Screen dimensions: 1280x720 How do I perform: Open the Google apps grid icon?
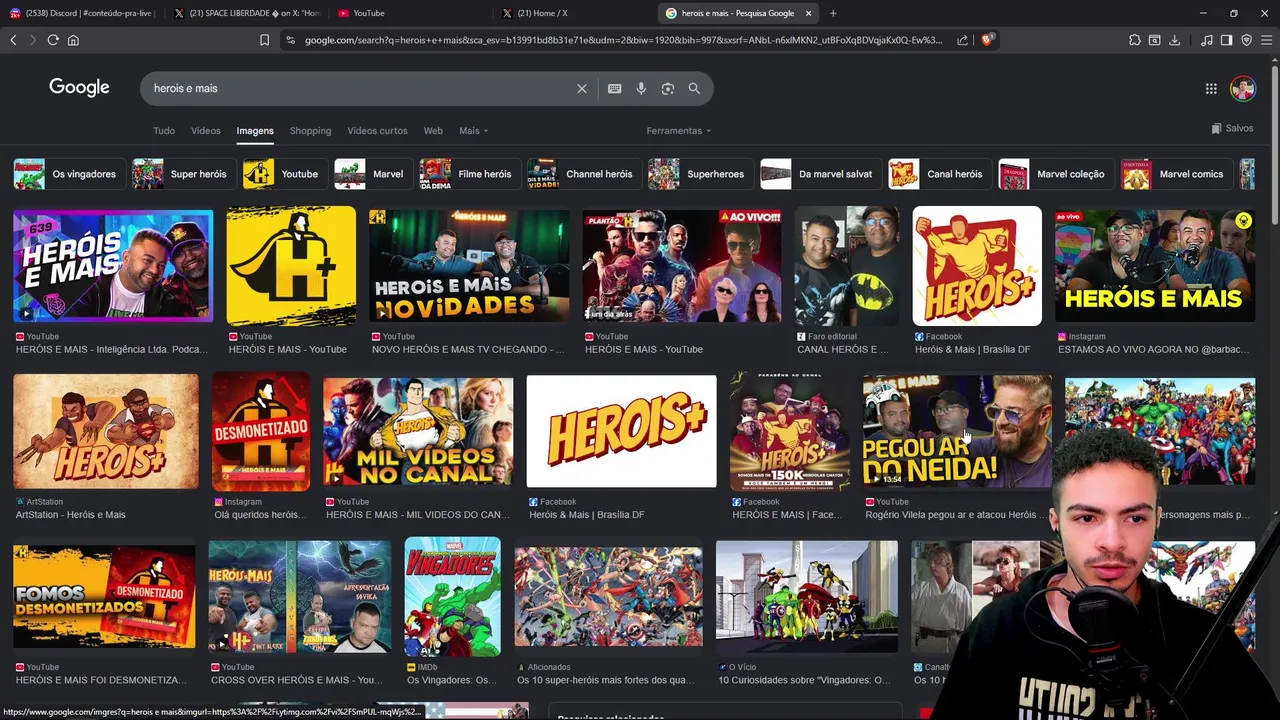[1211, 88]
